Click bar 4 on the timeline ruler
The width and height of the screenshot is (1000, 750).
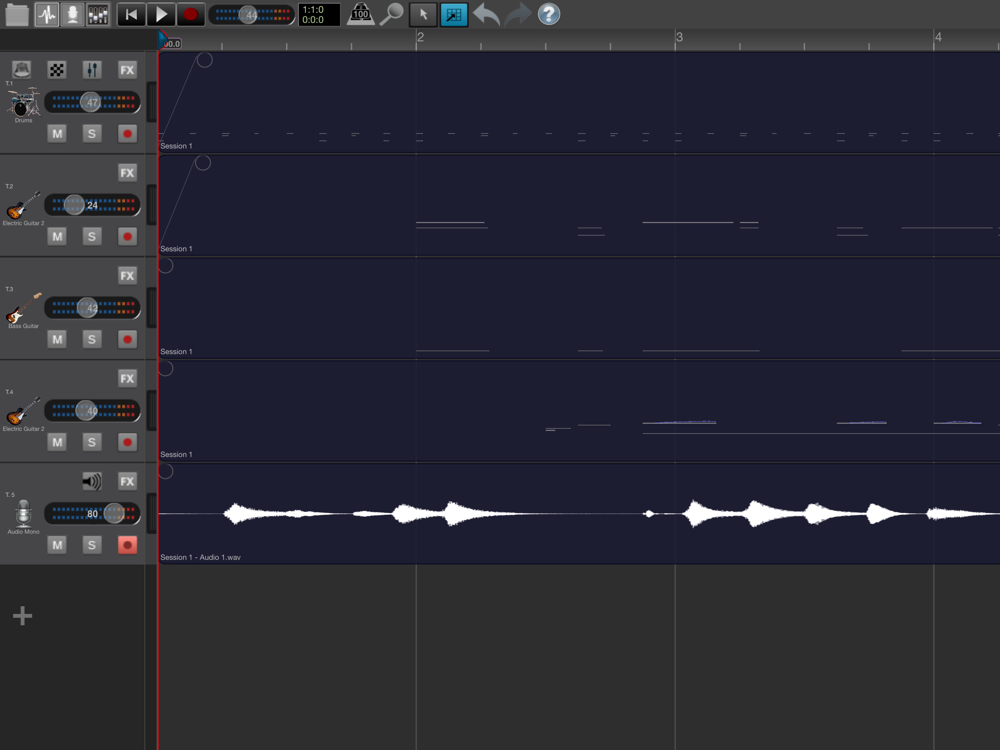click(938, 37)
